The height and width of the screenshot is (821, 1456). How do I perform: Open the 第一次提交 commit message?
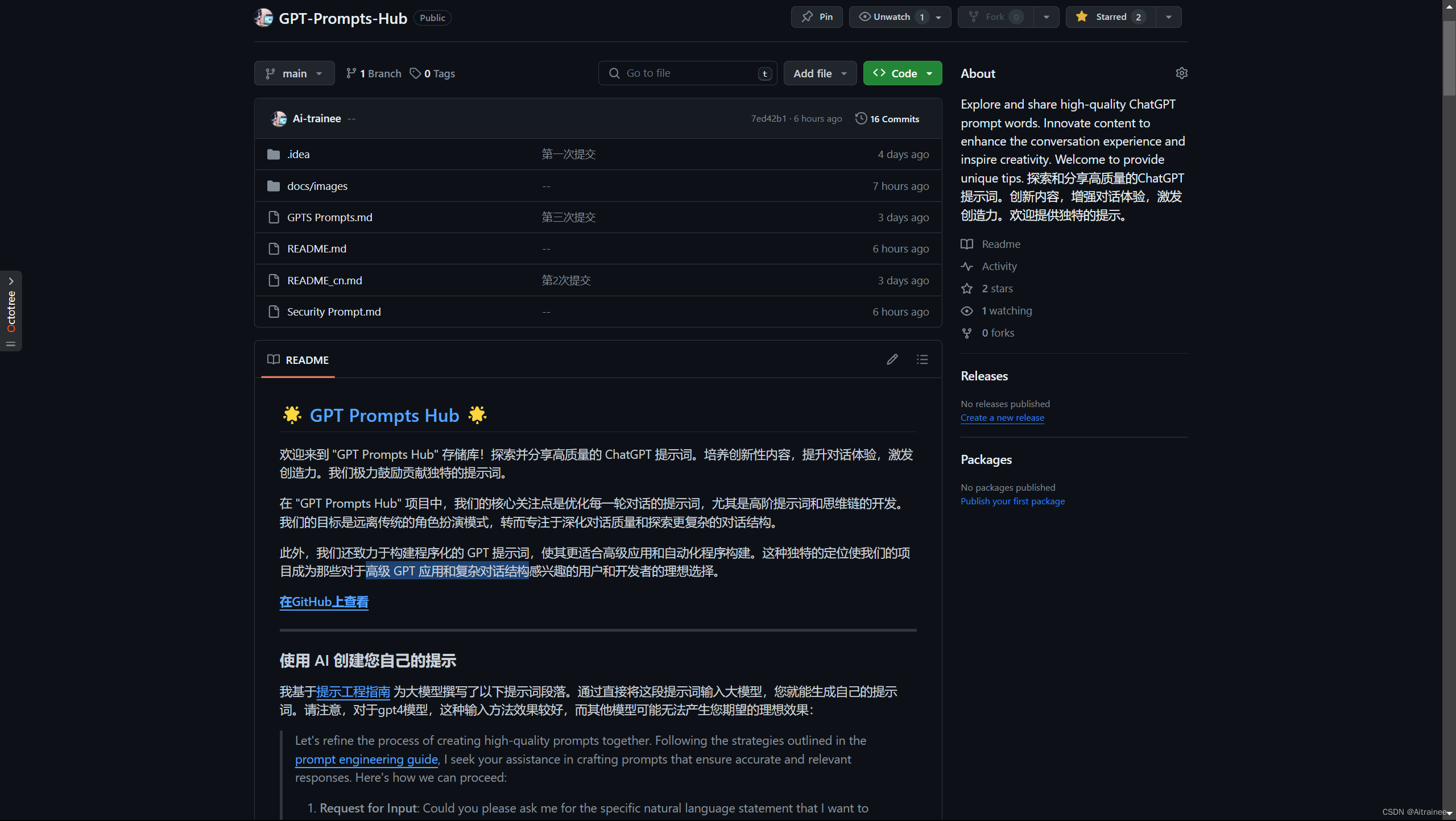point(569,154)
